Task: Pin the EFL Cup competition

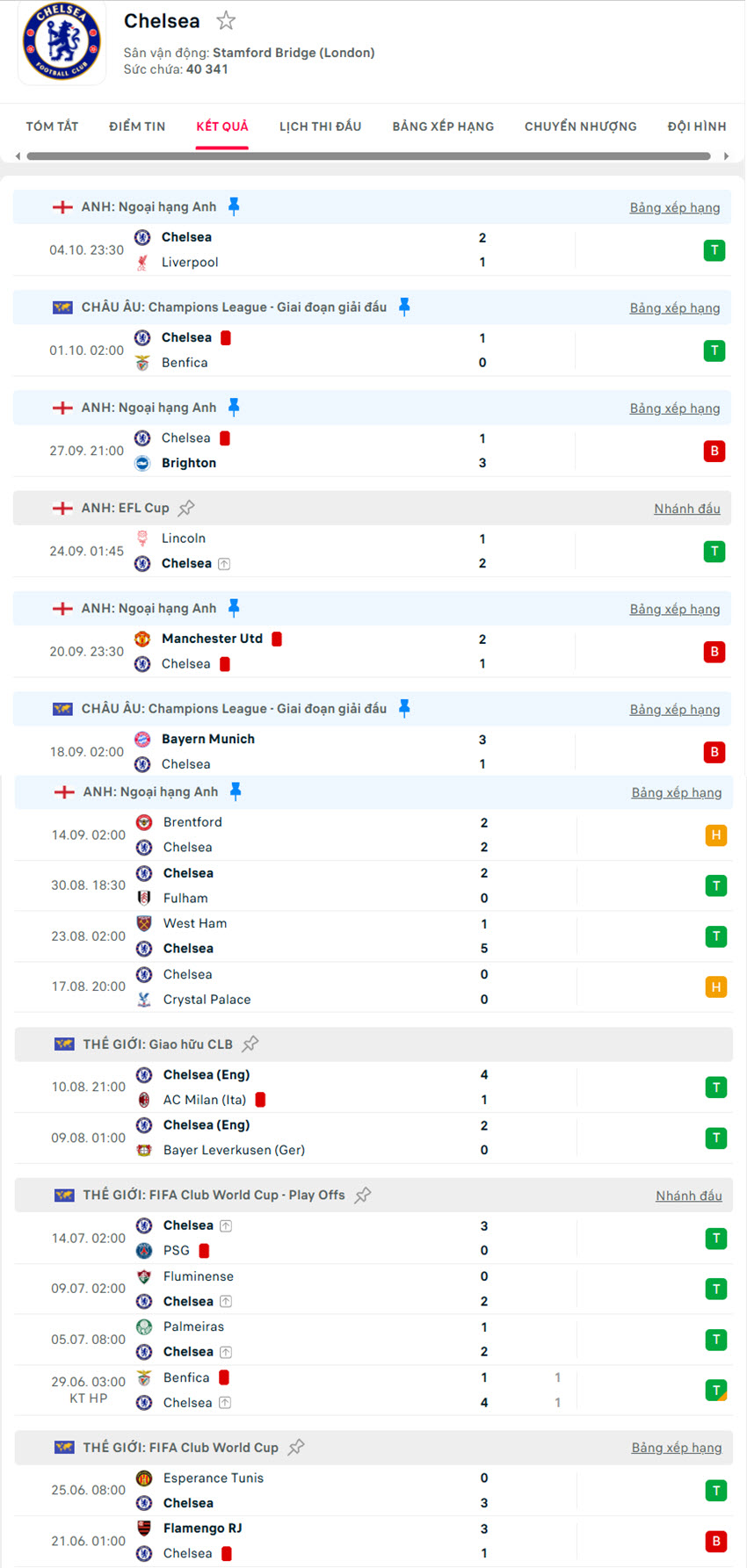Action: tap(186, 508)
